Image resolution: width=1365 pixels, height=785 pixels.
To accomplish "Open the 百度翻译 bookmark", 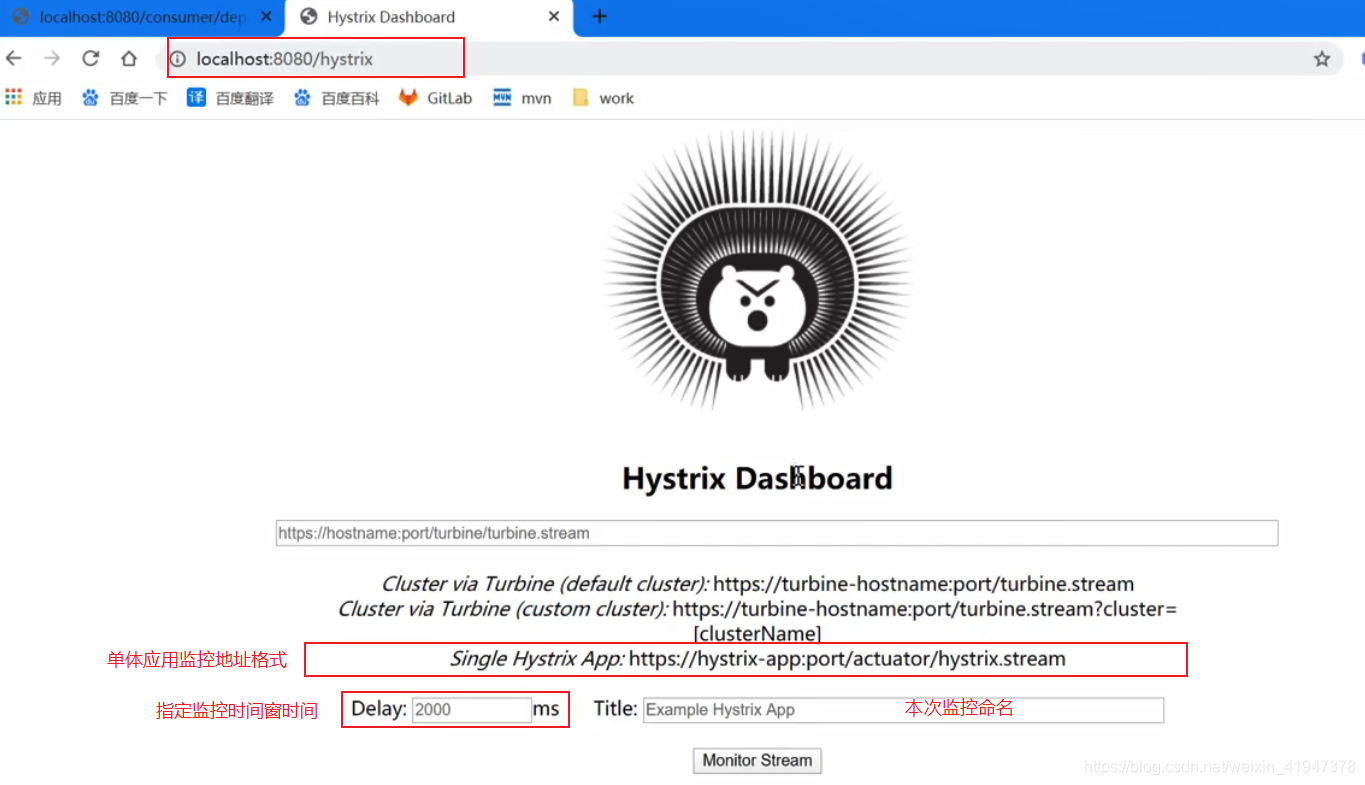I will click(231, 98).
